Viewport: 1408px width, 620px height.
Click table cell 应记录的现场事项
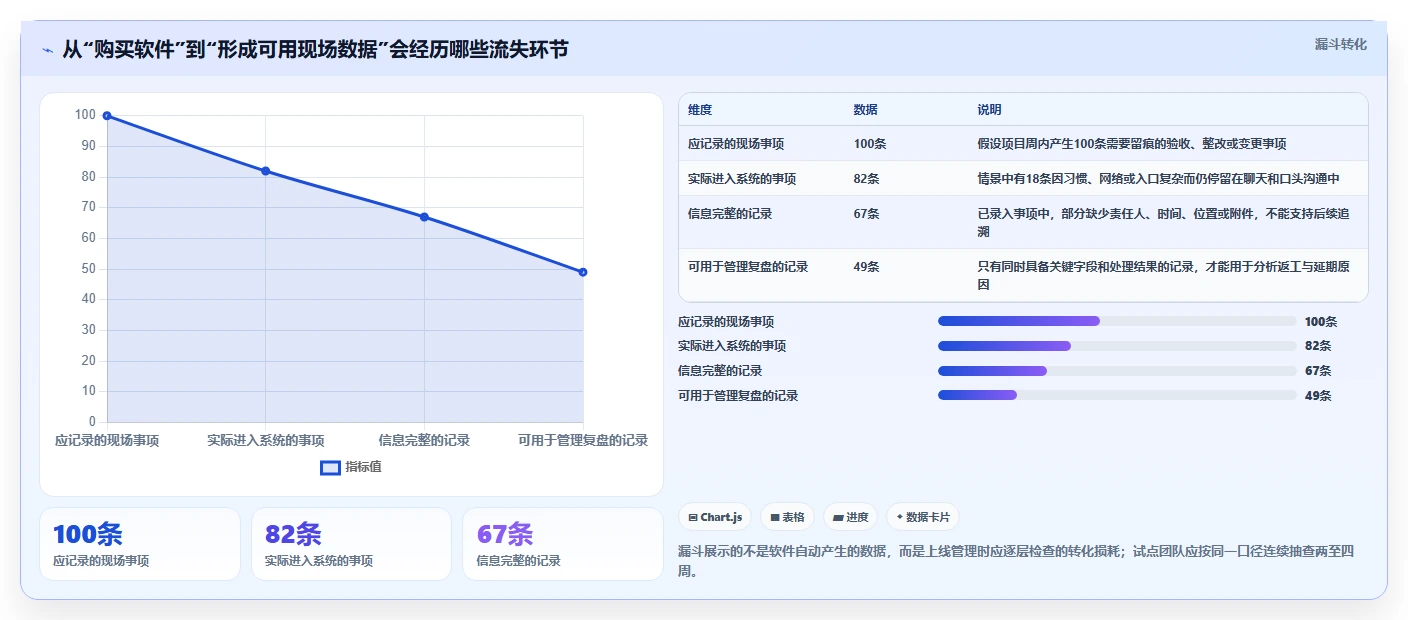tap(736, 144)
